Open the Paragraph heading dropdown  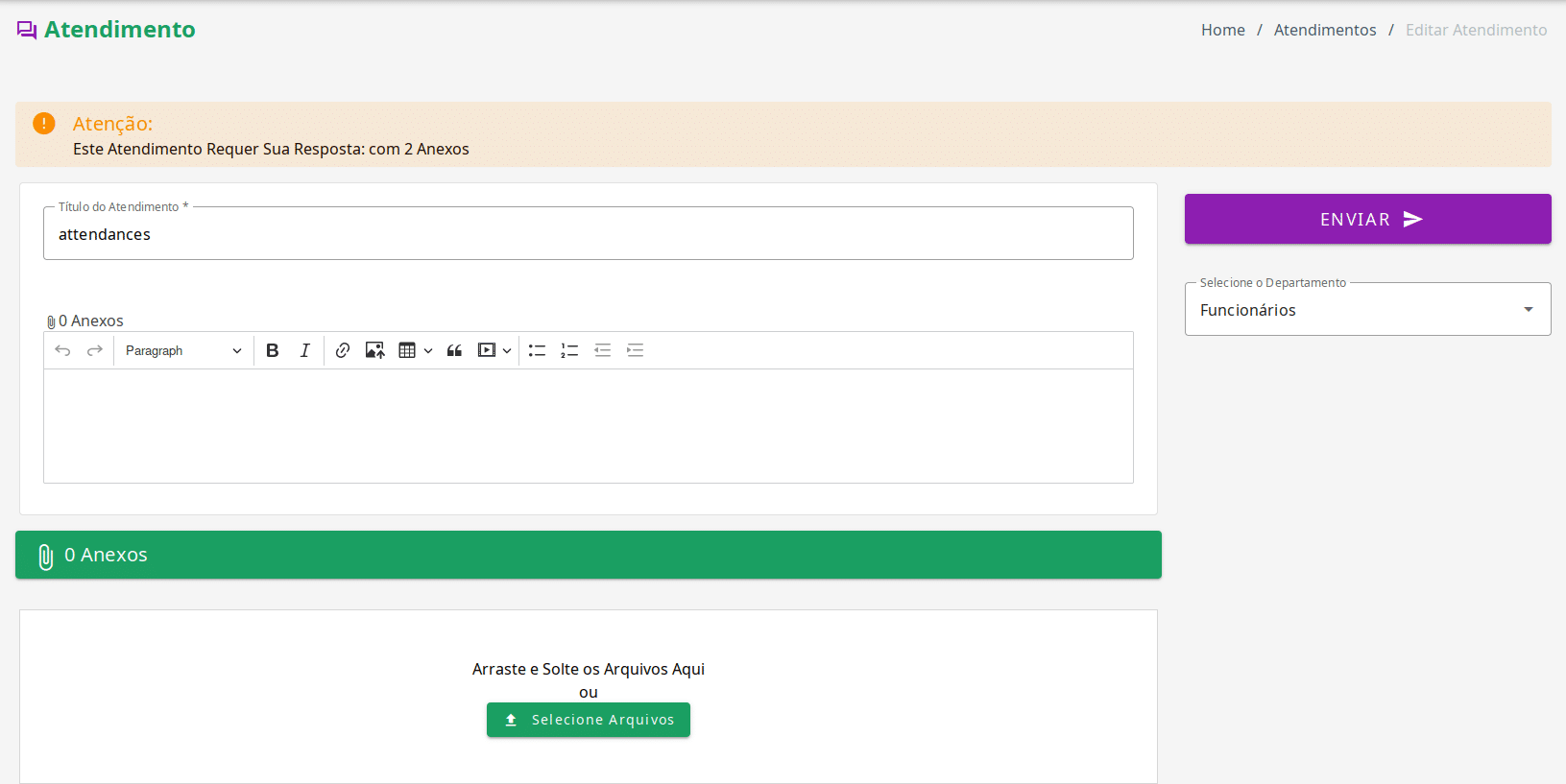(182, 350)
